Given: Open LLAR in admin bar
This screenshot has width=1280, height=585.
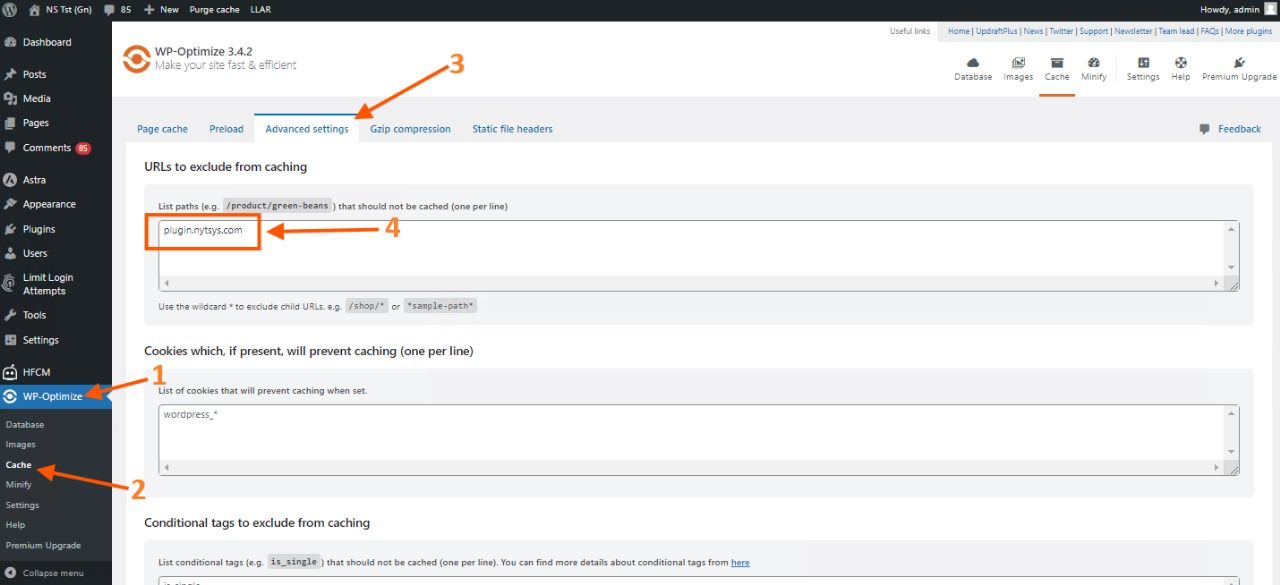Looking at the screenshot, I should tap(260, 9).
